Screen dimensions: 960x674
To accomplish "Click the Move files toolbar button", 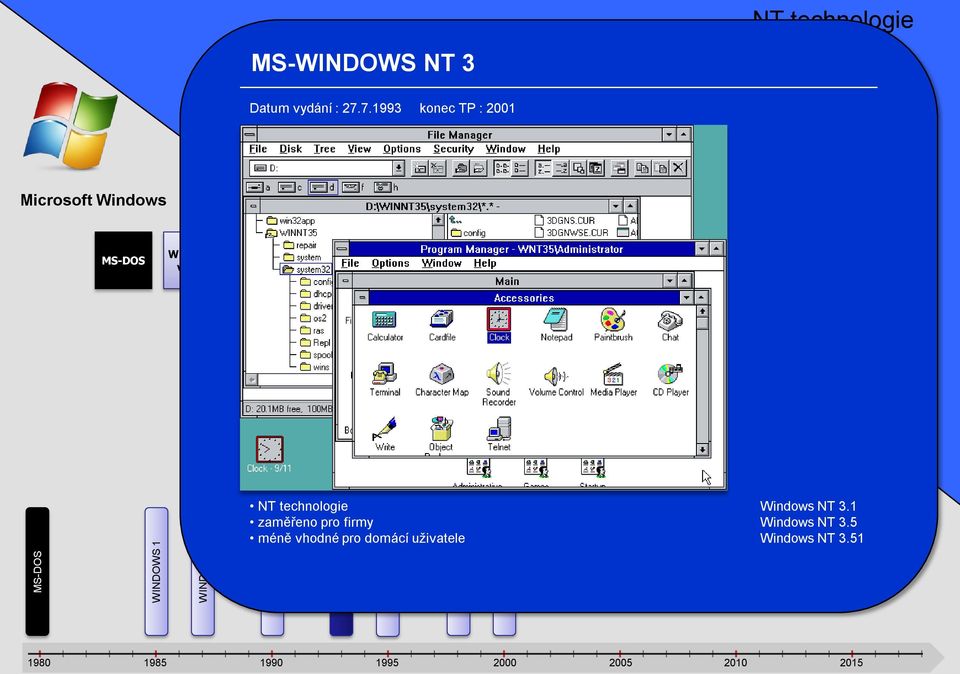I will point(660,168).
